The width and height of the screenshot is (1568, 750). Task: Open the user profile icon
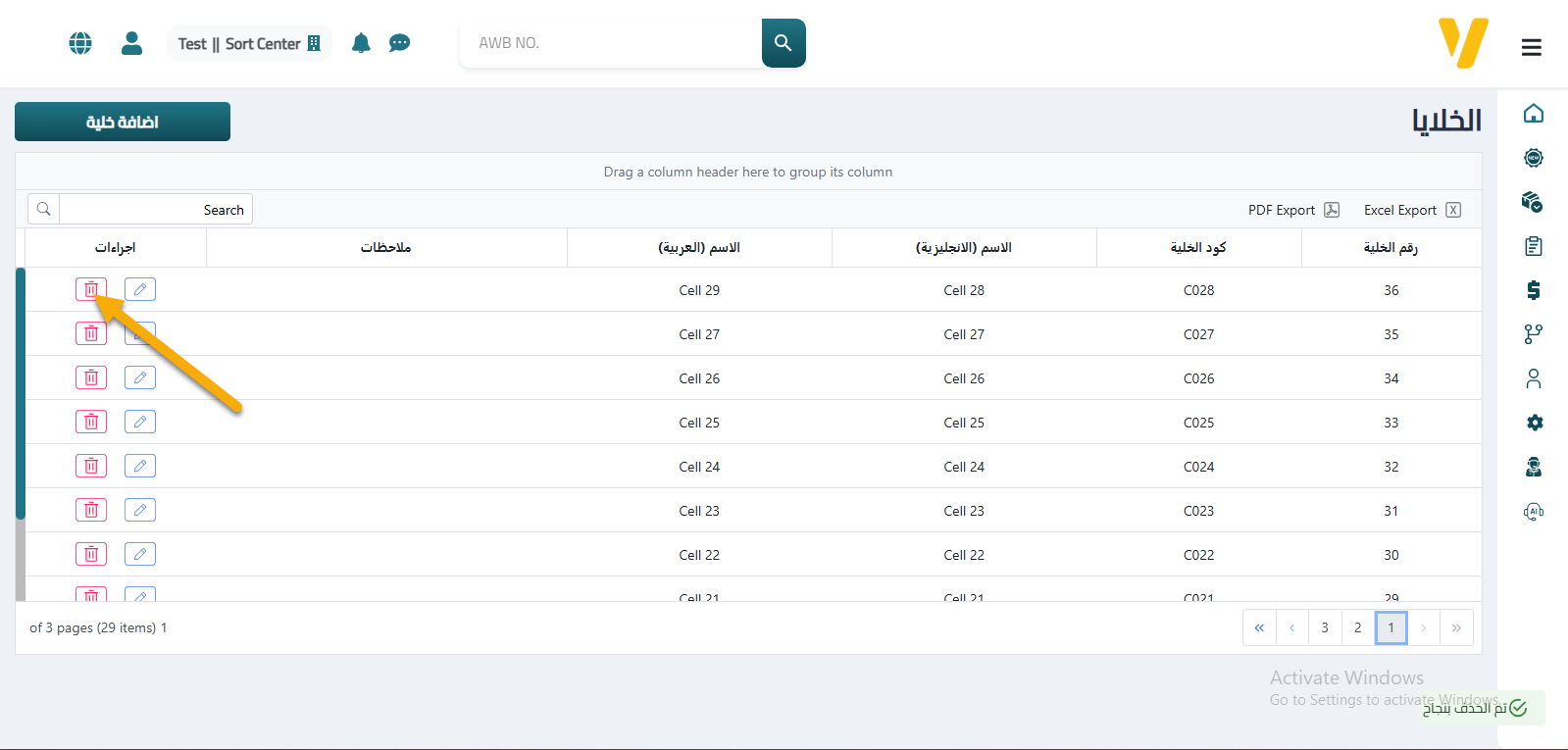131,43
